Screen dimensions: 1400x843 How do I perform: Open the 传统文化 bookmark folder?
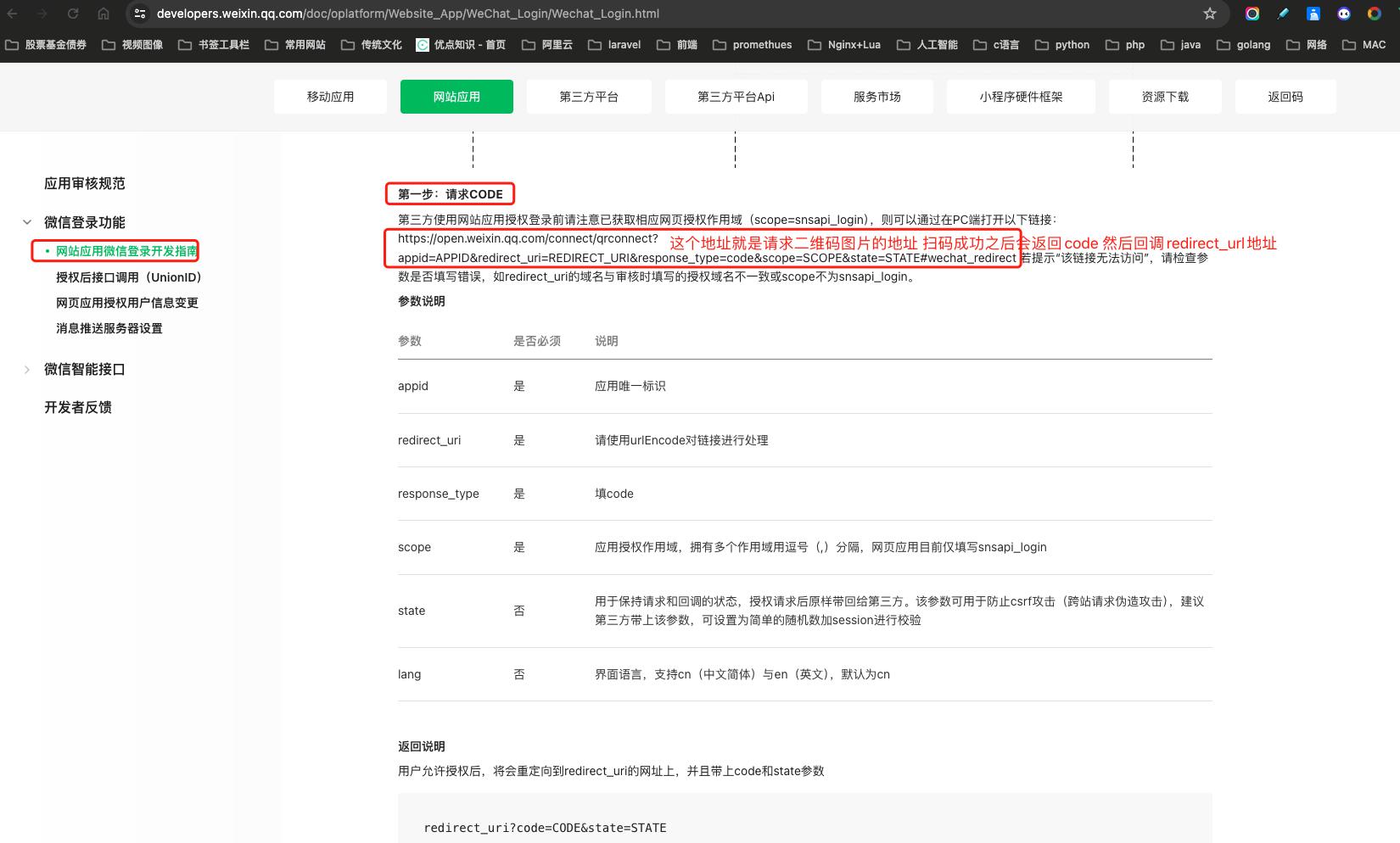click(x=372, y=45)
